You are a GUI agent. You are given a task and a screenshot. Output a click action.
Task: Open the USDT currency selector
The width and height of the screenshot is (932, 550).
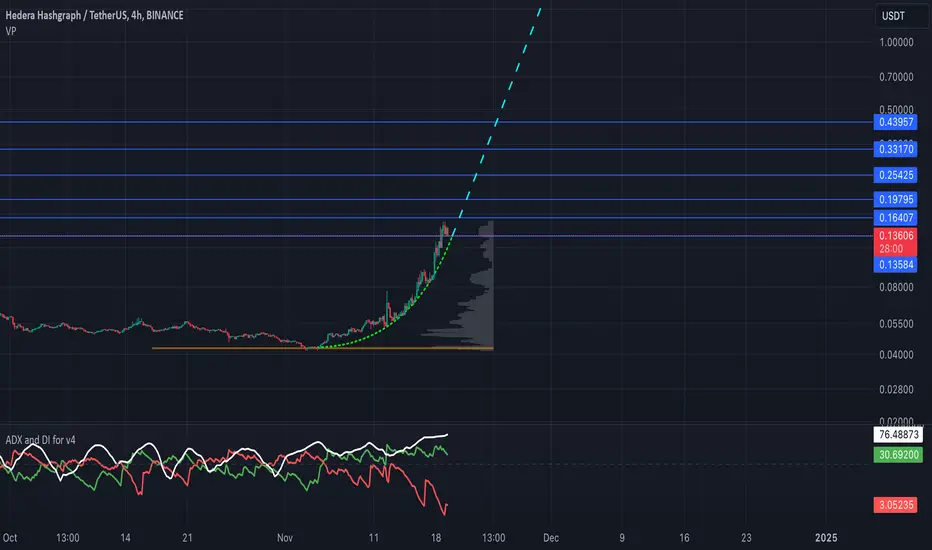901,16
